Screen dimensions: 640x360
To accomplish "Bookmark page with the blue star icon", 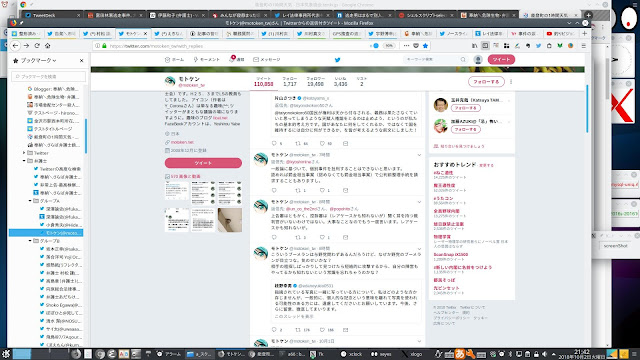I will [425, 46].
